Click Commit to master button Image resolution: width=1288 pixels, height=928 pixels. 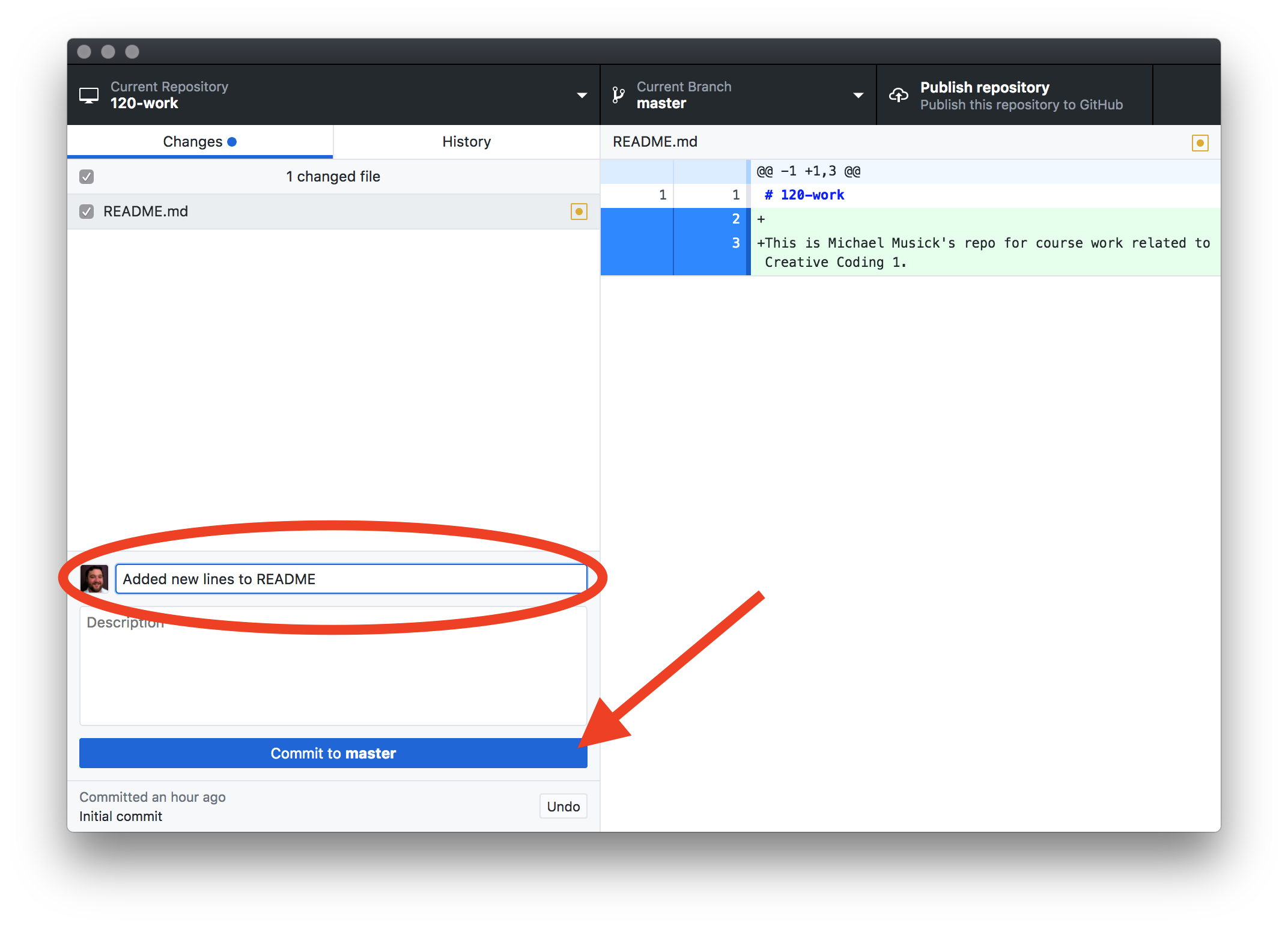(333, 754)
